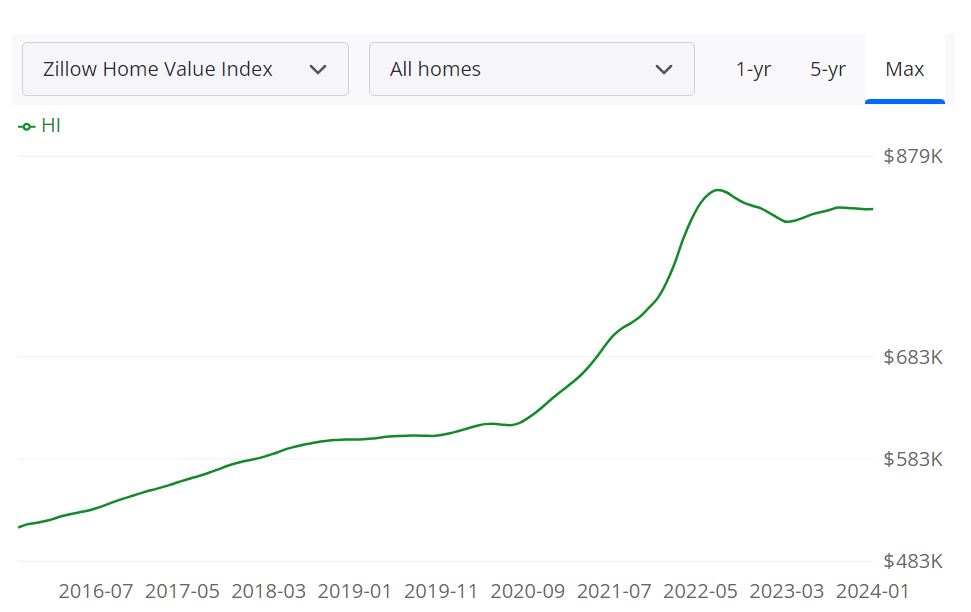Click the $683K axis label
This screenshot has height=612, width=971.
coord(913,357)
